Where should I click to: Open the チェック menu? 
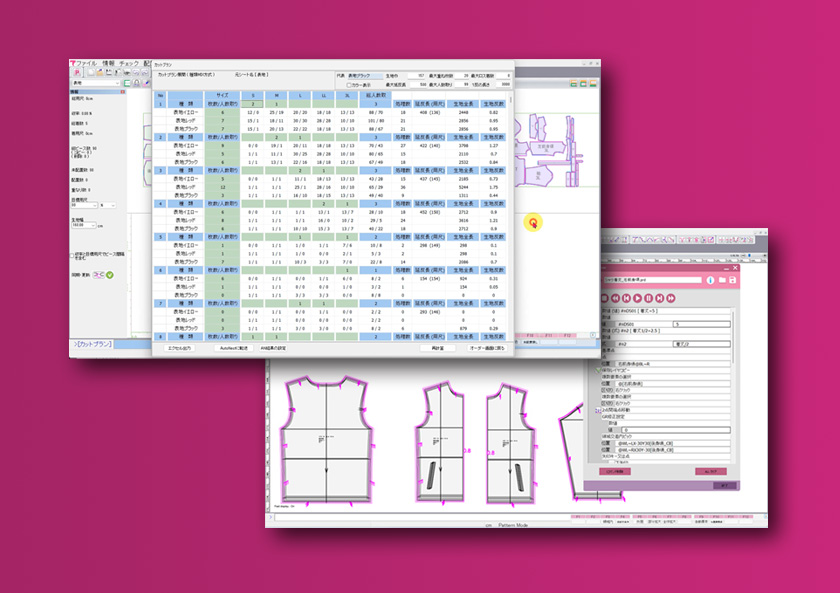[129, 63]
